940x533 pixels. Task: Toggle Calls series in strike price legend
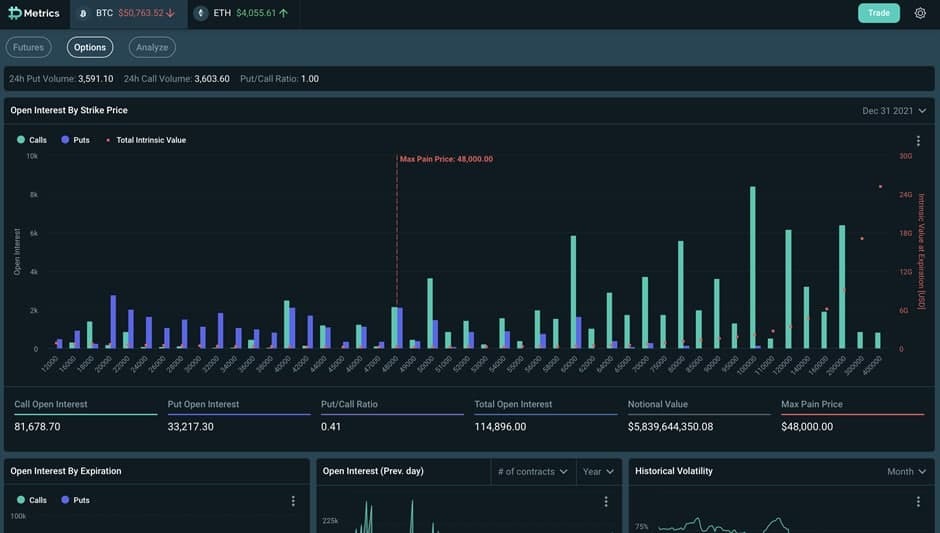[x=32, y=140]
